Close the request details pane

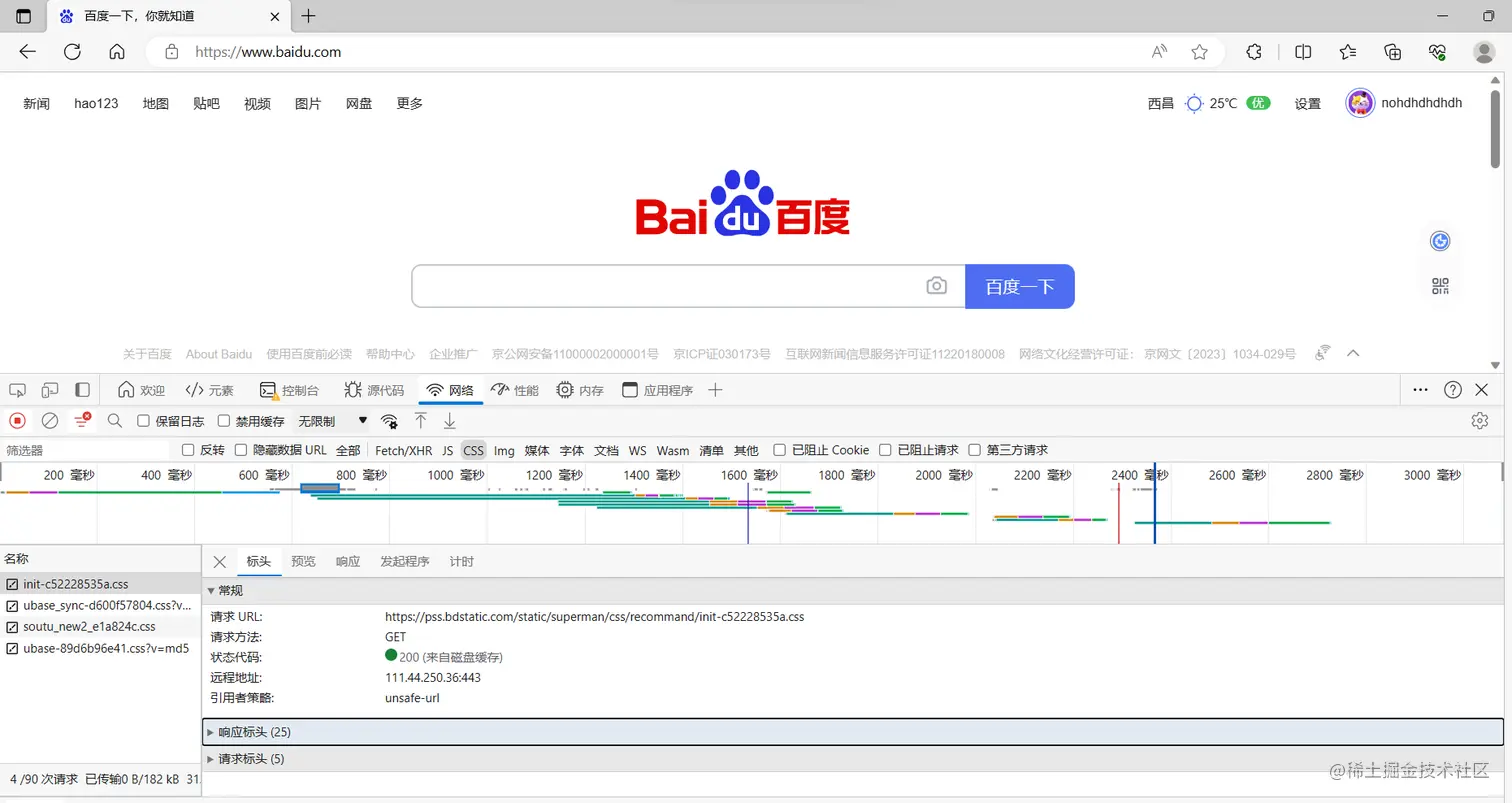(220, 561)
